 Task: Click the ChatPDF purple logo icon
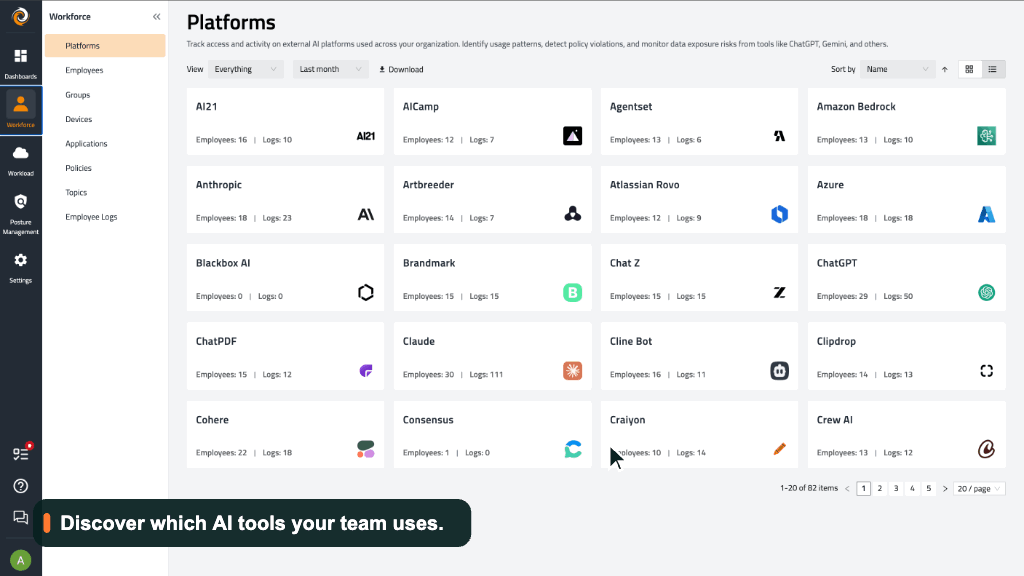366,371
